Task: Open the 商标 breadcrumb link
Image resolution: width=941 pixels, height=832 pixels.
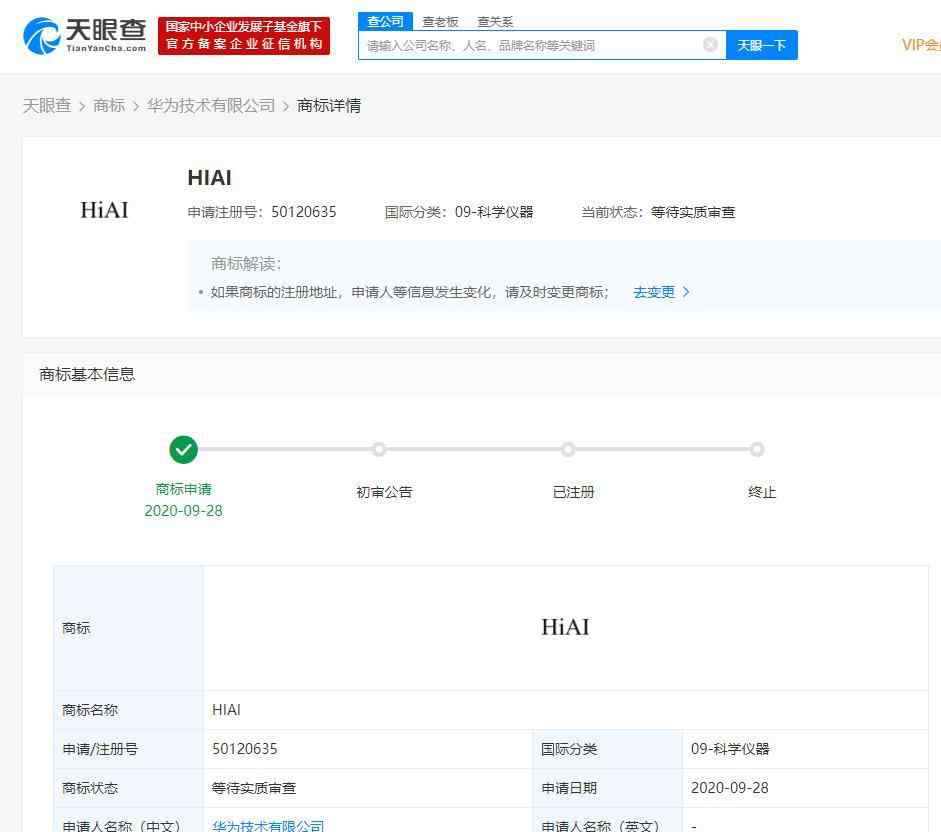Action: (109, 106)
